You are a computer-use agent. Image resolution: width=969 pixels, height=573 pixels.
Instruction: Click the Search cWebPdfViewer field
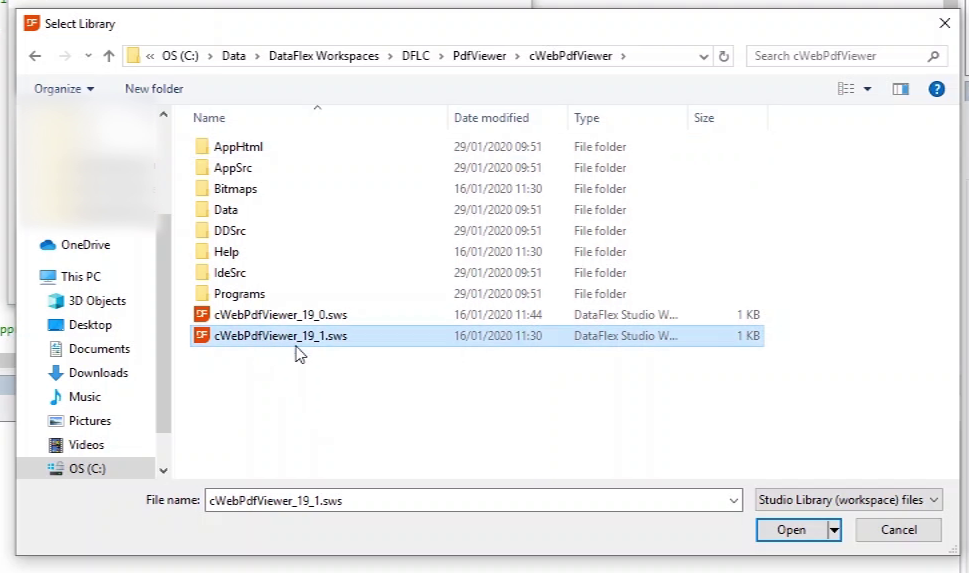point(836,56)
